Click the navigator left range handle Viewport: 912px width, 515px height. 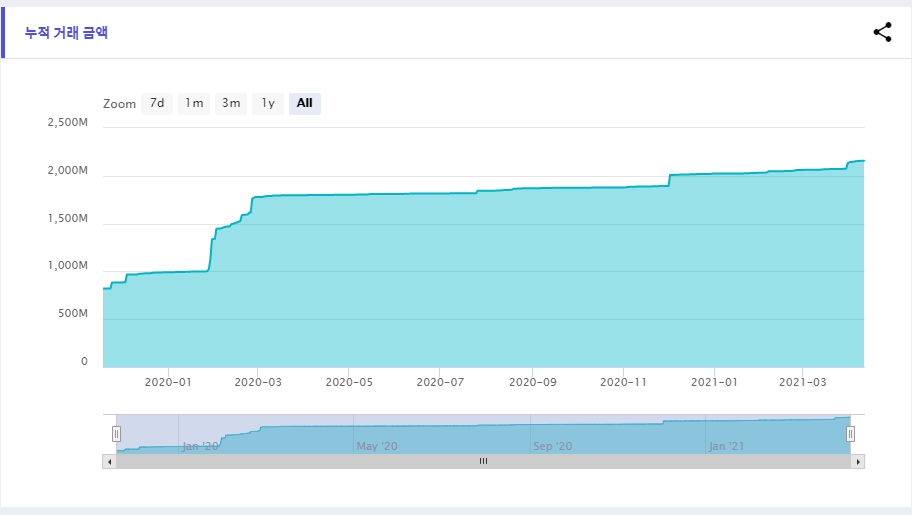(116, 434)
